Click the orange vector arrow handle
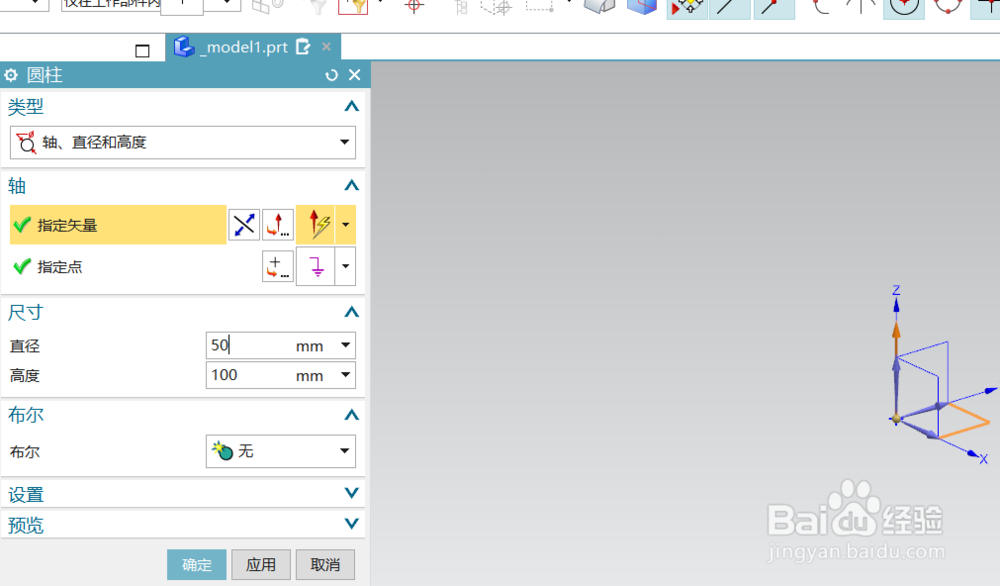Screen dimensions: 1000x586 click(x=896, y=332)
